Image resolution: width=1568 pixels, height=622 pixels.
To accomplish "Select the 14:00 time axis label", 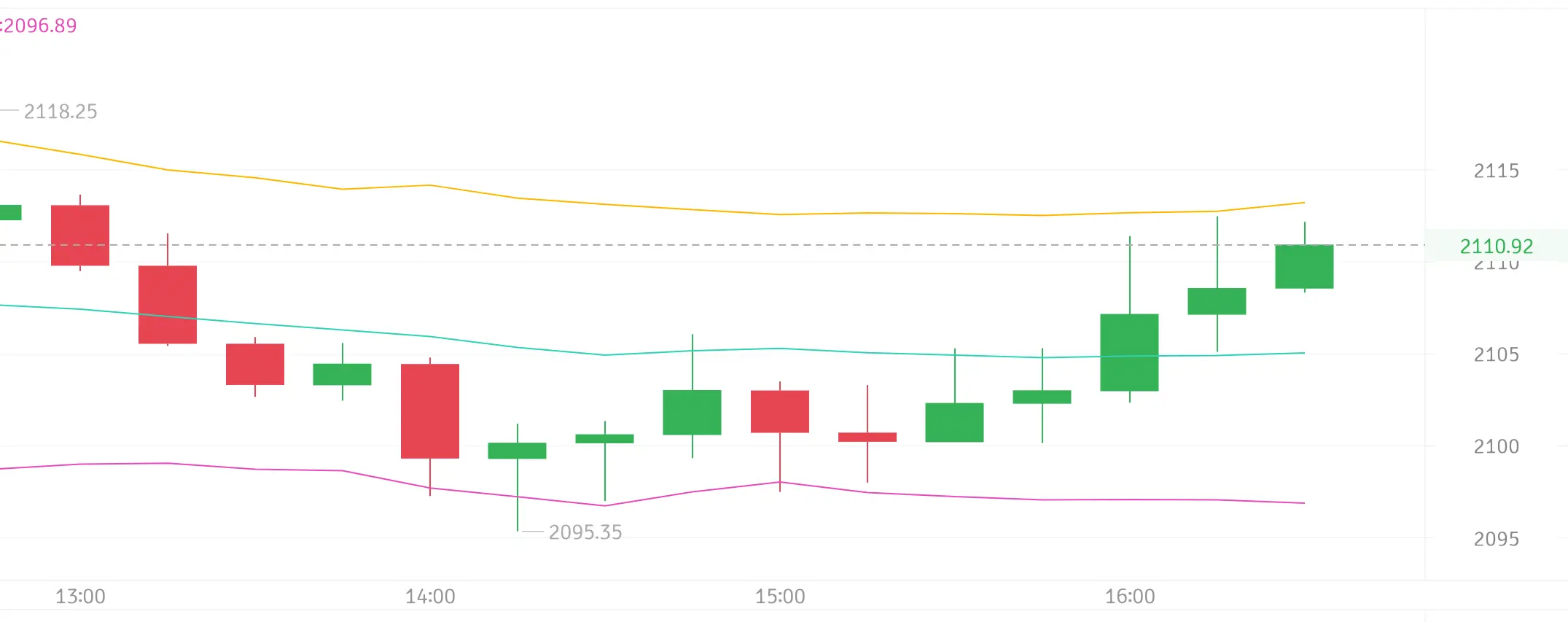I will pyautogui.click(x=430, y=596).
